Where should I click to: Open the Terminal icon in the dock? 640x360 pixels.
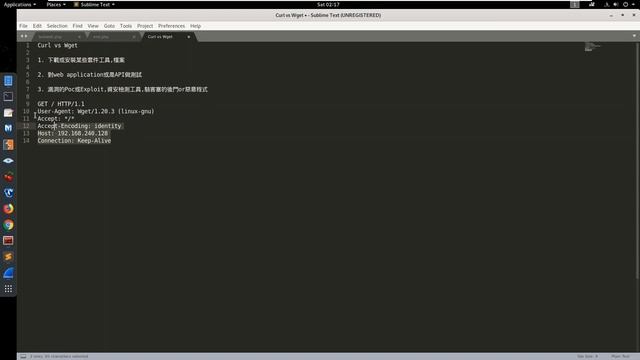[8, 97]
